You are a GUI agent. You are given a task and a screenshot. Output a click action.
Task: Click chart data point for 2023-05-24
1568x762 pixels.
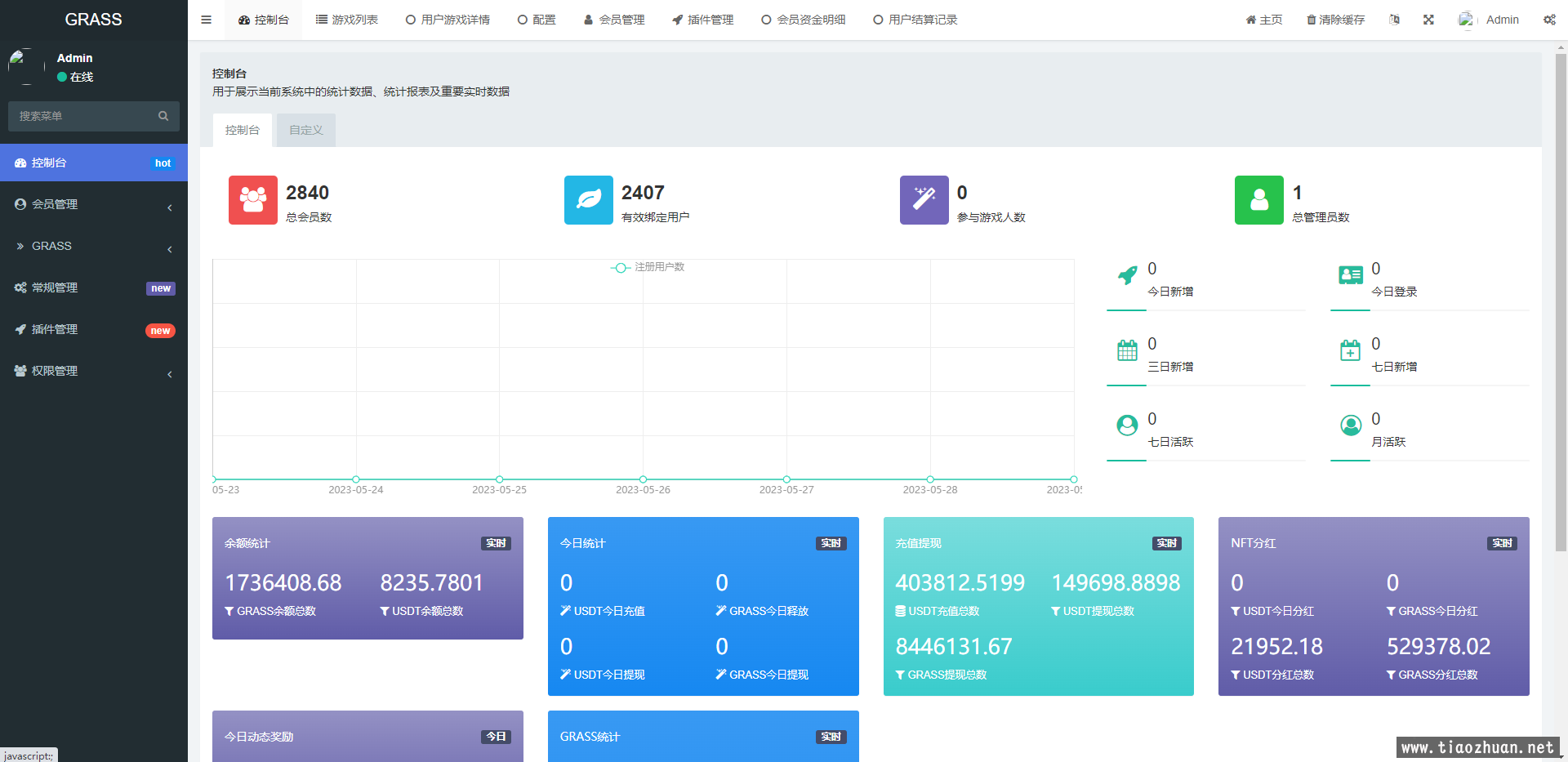tap(356, 479)
